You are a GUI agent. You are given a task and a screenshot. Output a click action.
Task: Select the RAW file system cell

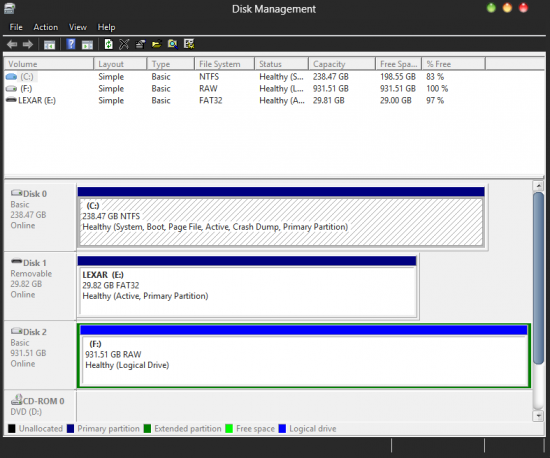tap(208, 88)
